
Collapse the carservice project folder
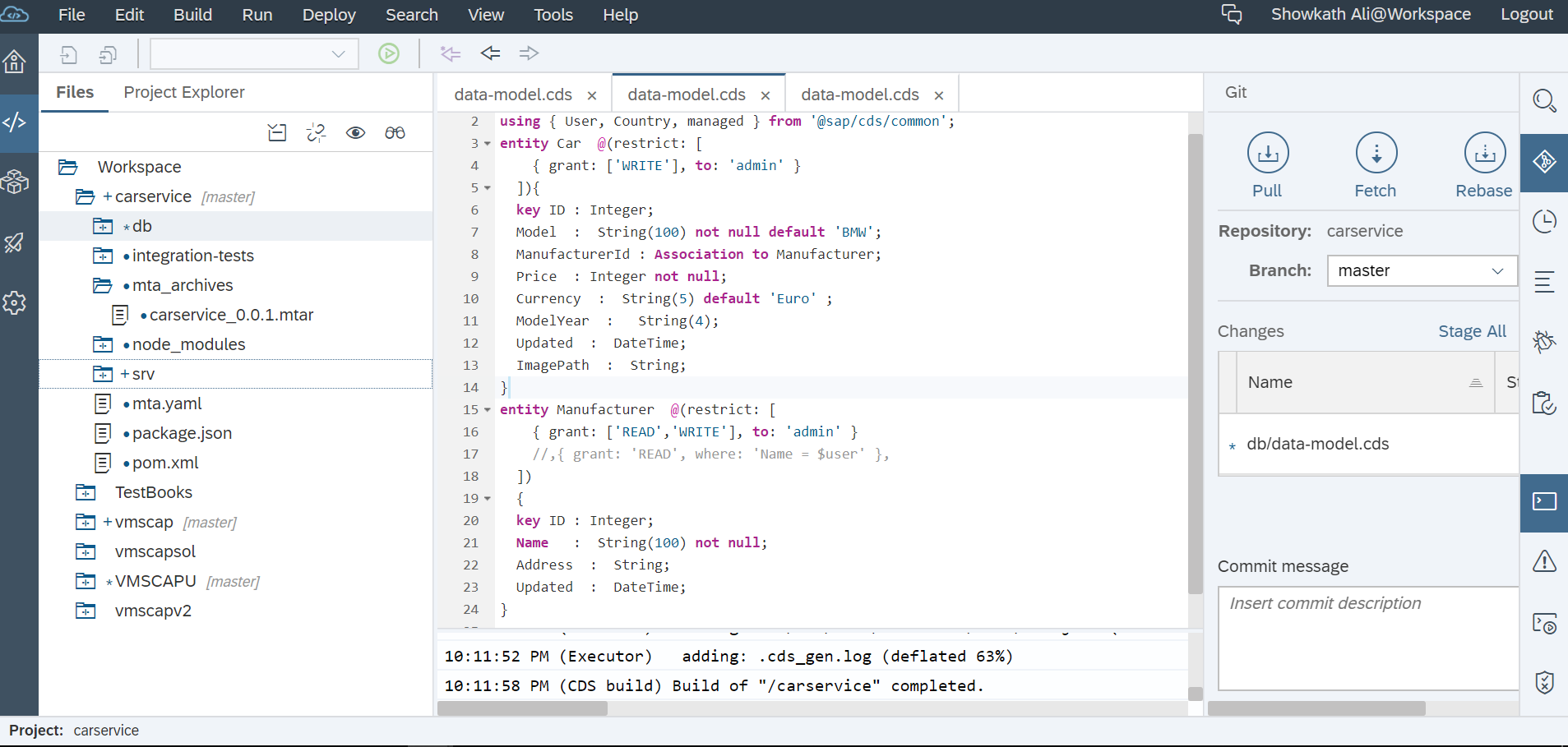pyautogui.click(x=86, y=196)
